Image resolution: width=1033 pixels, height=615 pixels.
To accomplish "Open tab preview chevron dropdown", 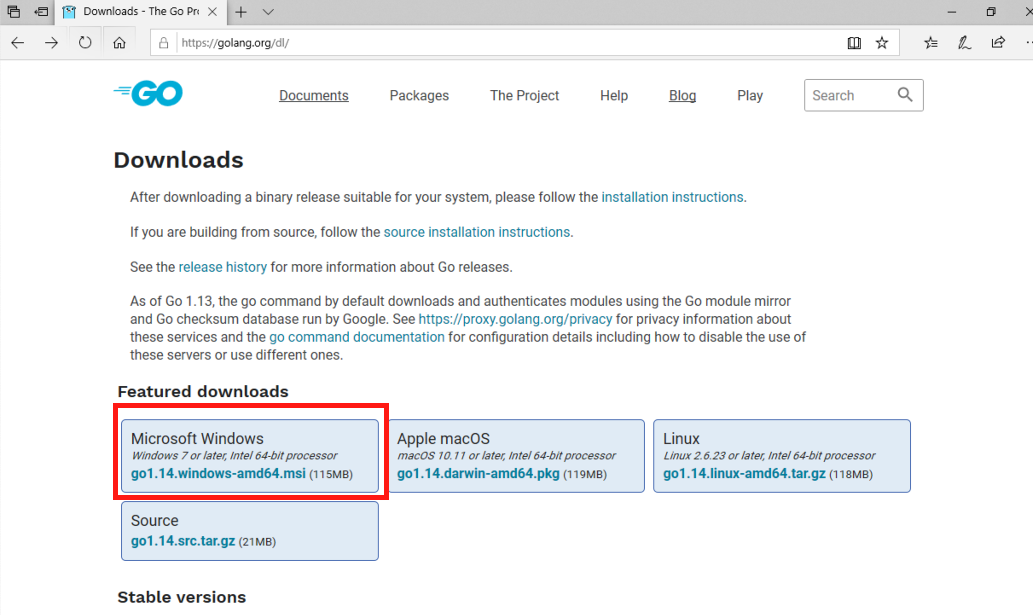I will click(x=268, y=12).
